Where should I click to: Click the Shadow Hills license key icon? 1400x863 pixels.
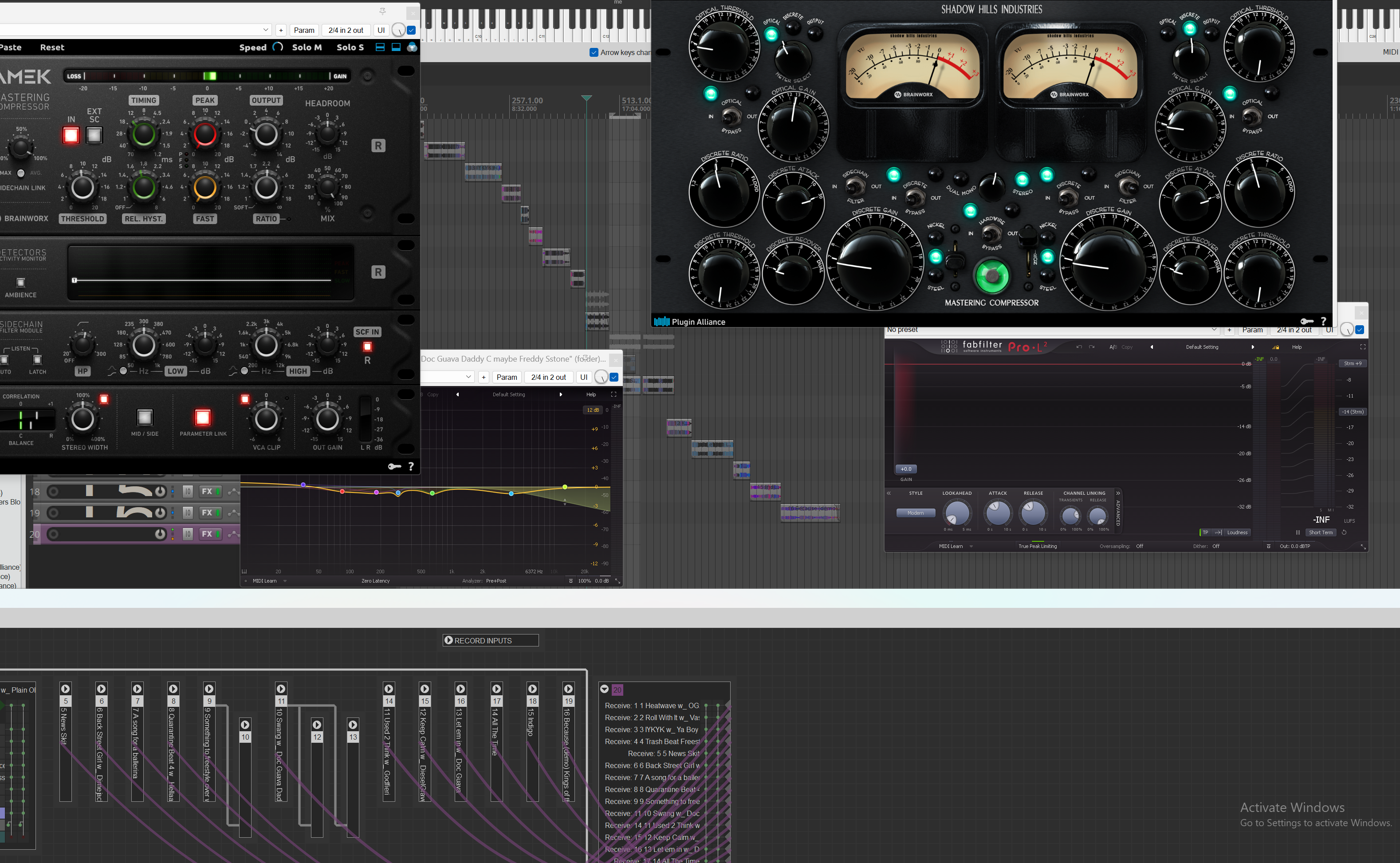tap(1306, 321)
